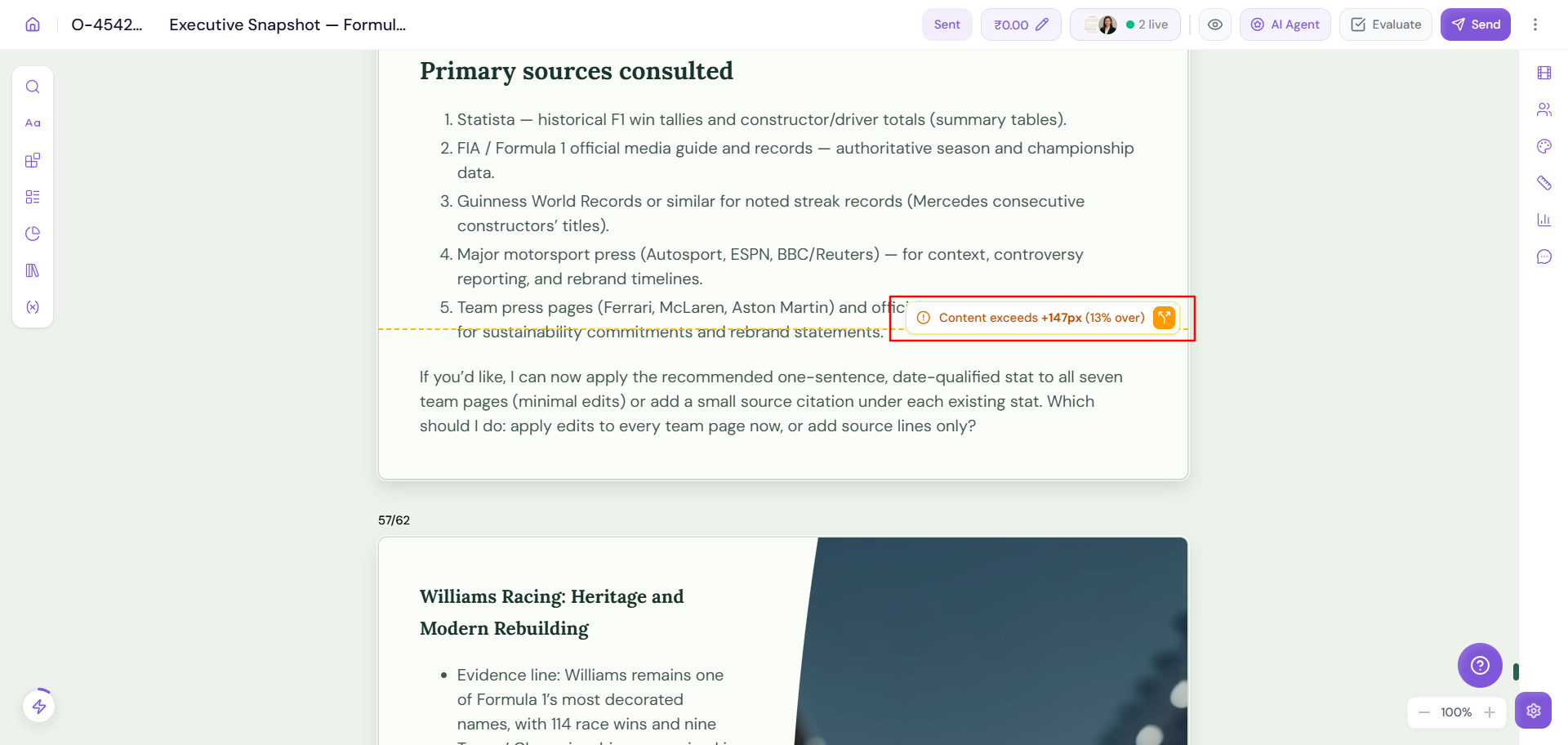The image size is (1568, 745).
Task: Click the Evaluate button
Action: pyautogui.click(x=1386, y=25)
